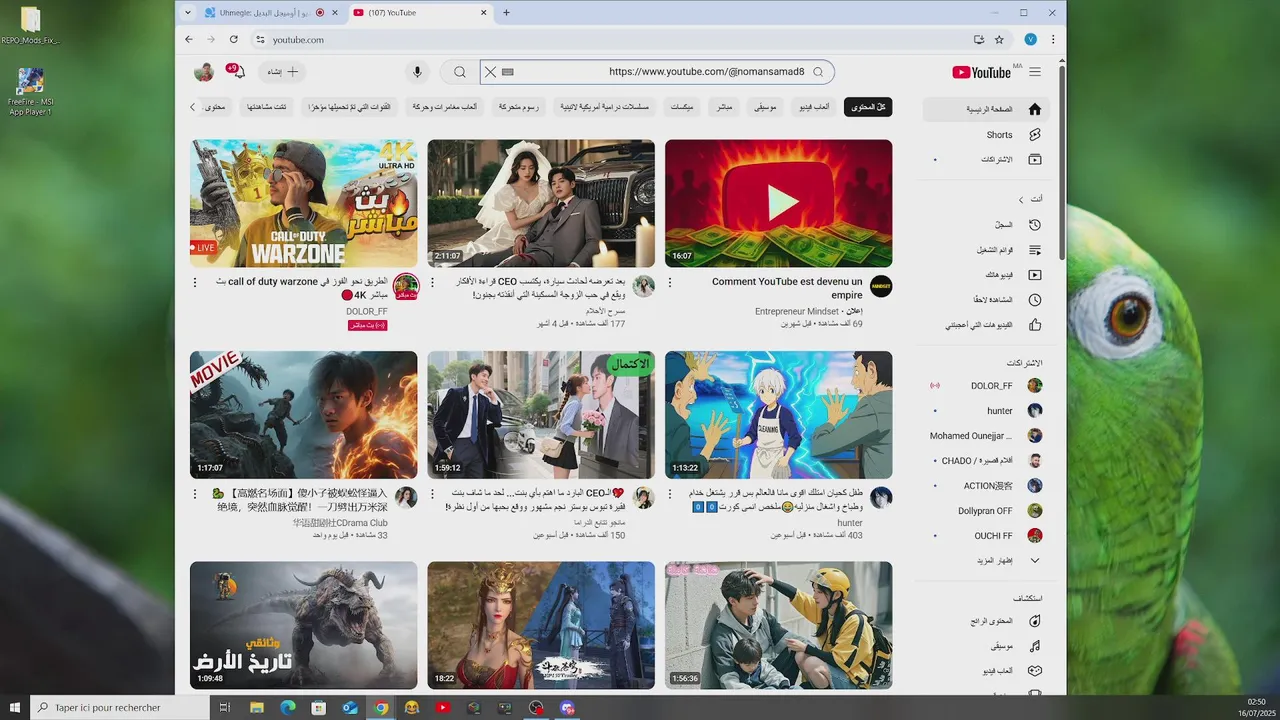Open Gaming (ألعاب فيديو) explore icon
Screen dimensions: 1280x720
coord(1035,671)
